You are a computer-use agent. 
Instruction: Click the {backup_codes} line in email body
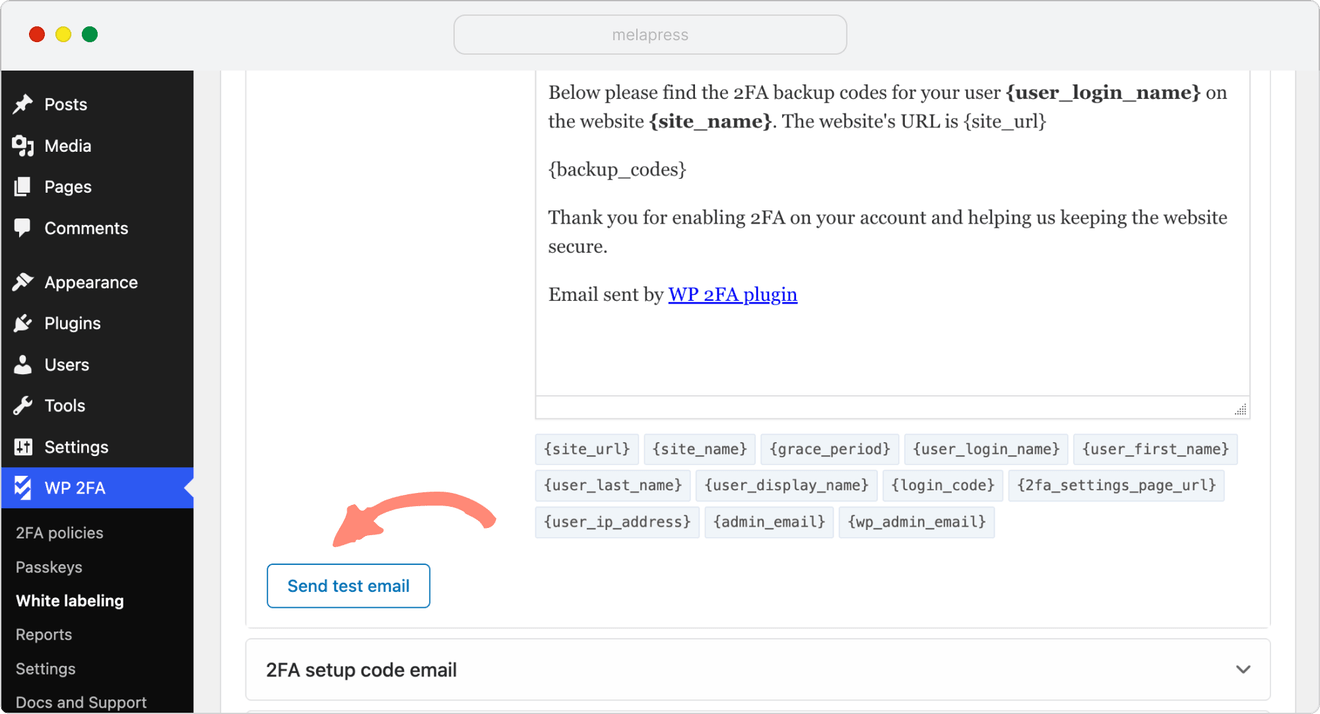617,169
